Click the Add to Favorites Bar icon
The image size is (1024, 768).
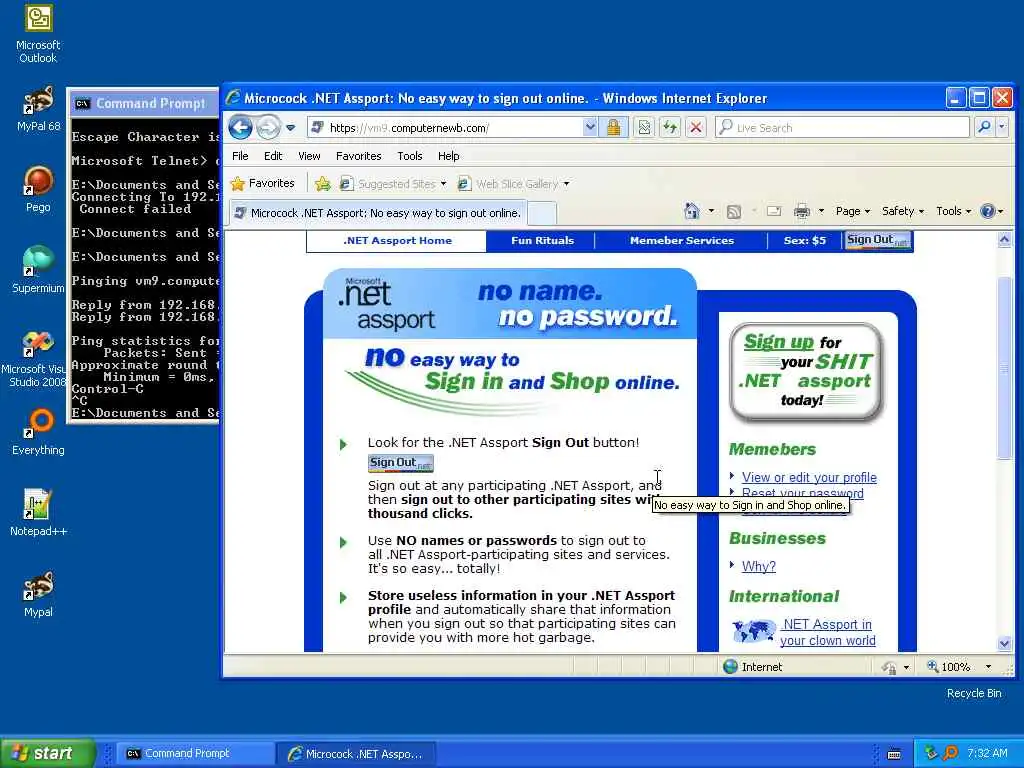(323, 184)
